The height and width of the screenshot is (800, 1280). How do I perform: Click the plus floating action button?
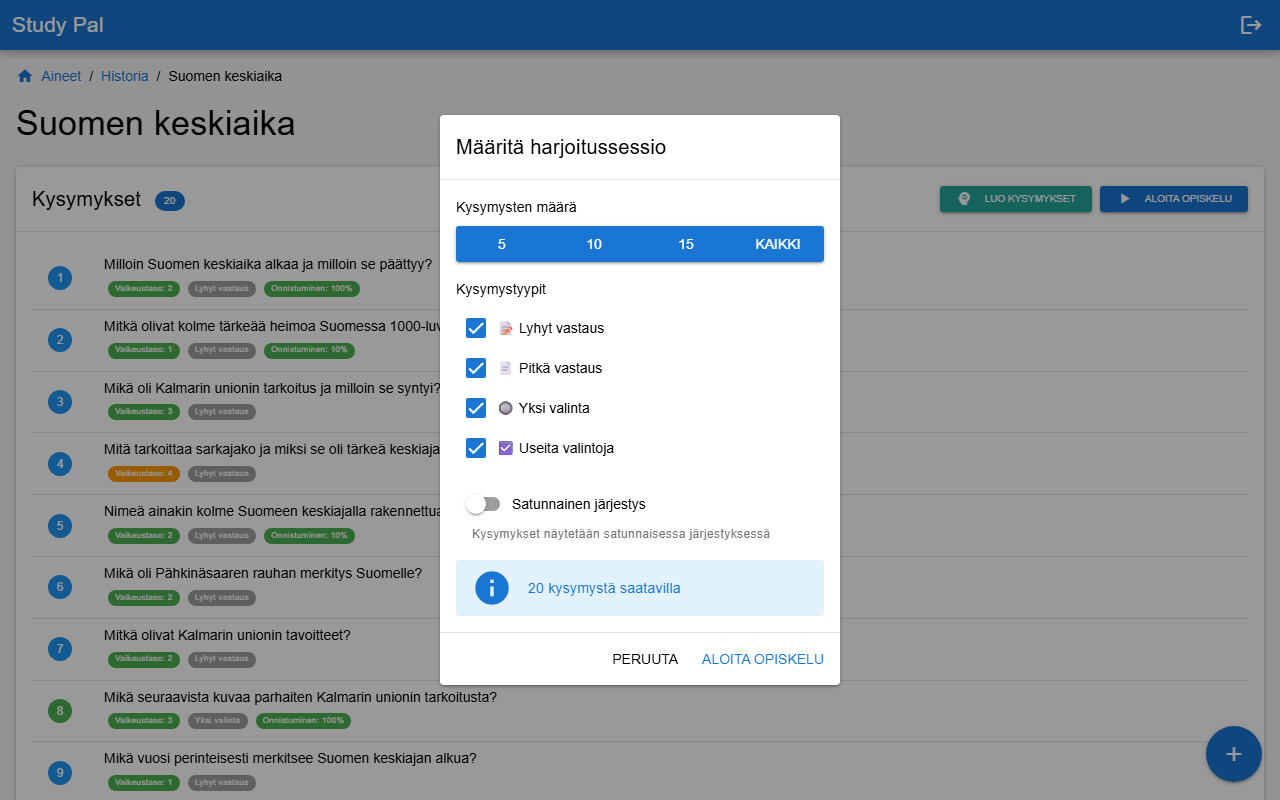tap(1234, 754)
